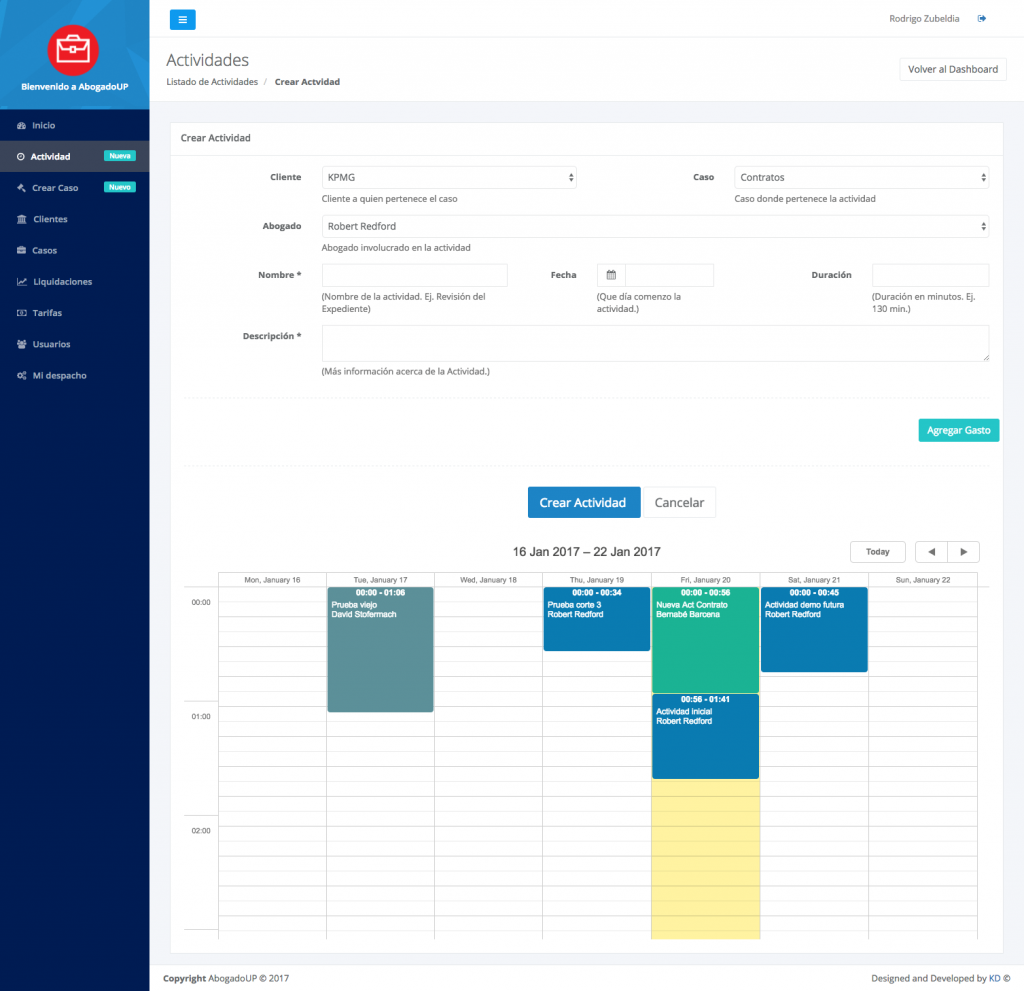The height and width of the screenshot is (991, 1024).
Task: Open Tarifas in the sidebar menu
Action: coord(74,313)
